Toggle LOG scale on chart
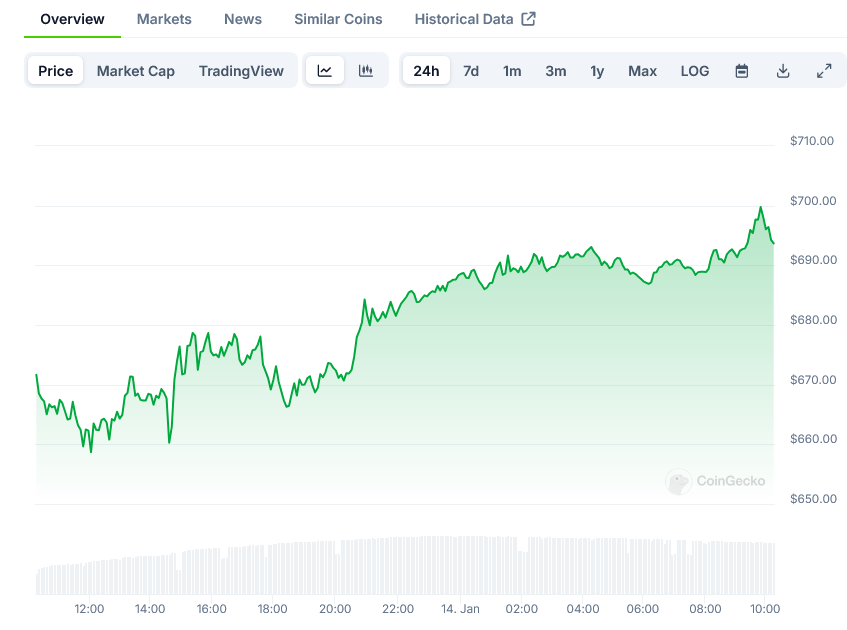 click(695, 71)
